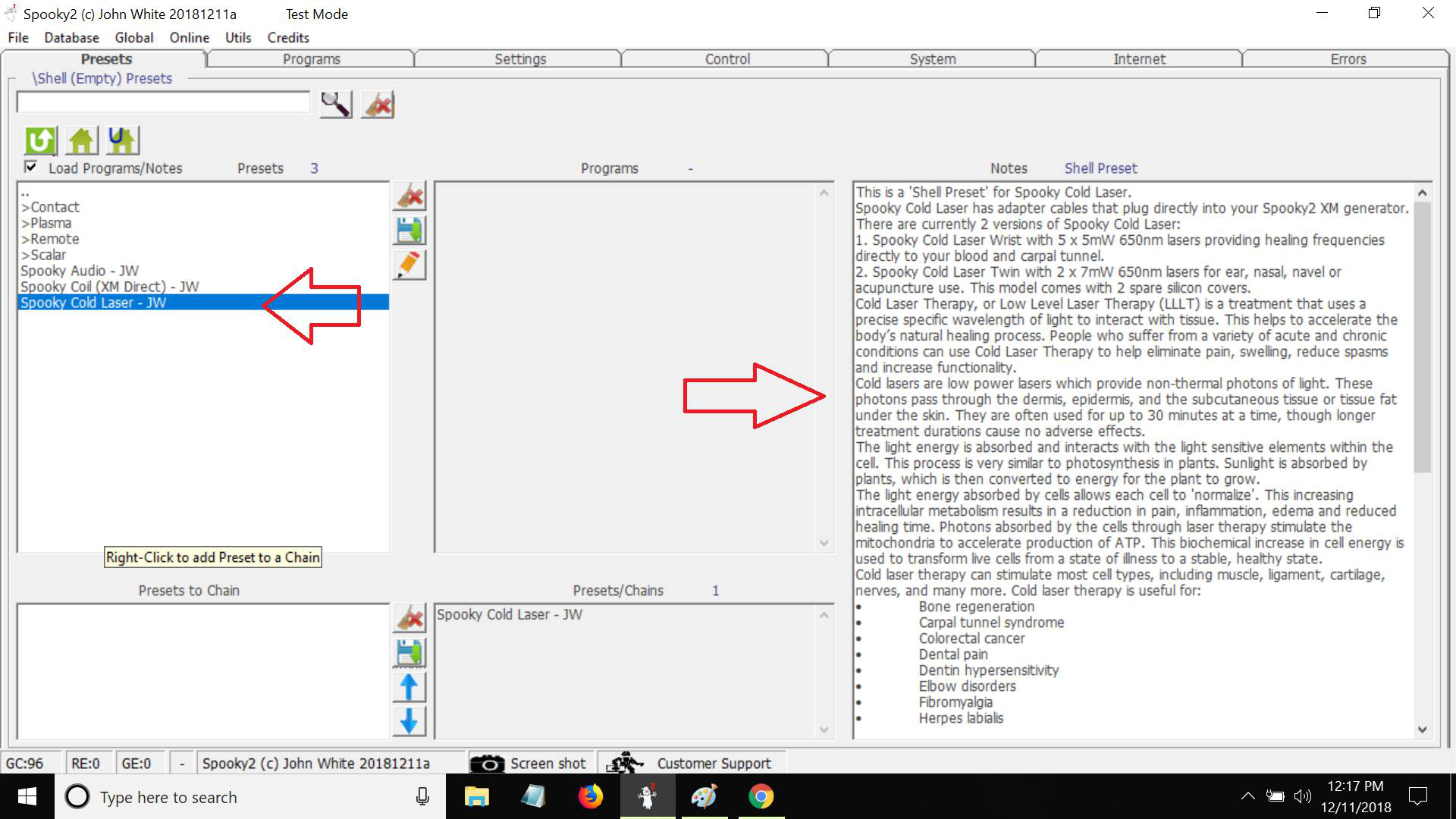Select the Presets tab
The height and width of the screenshot is (819, 1456).
(106, 59)
